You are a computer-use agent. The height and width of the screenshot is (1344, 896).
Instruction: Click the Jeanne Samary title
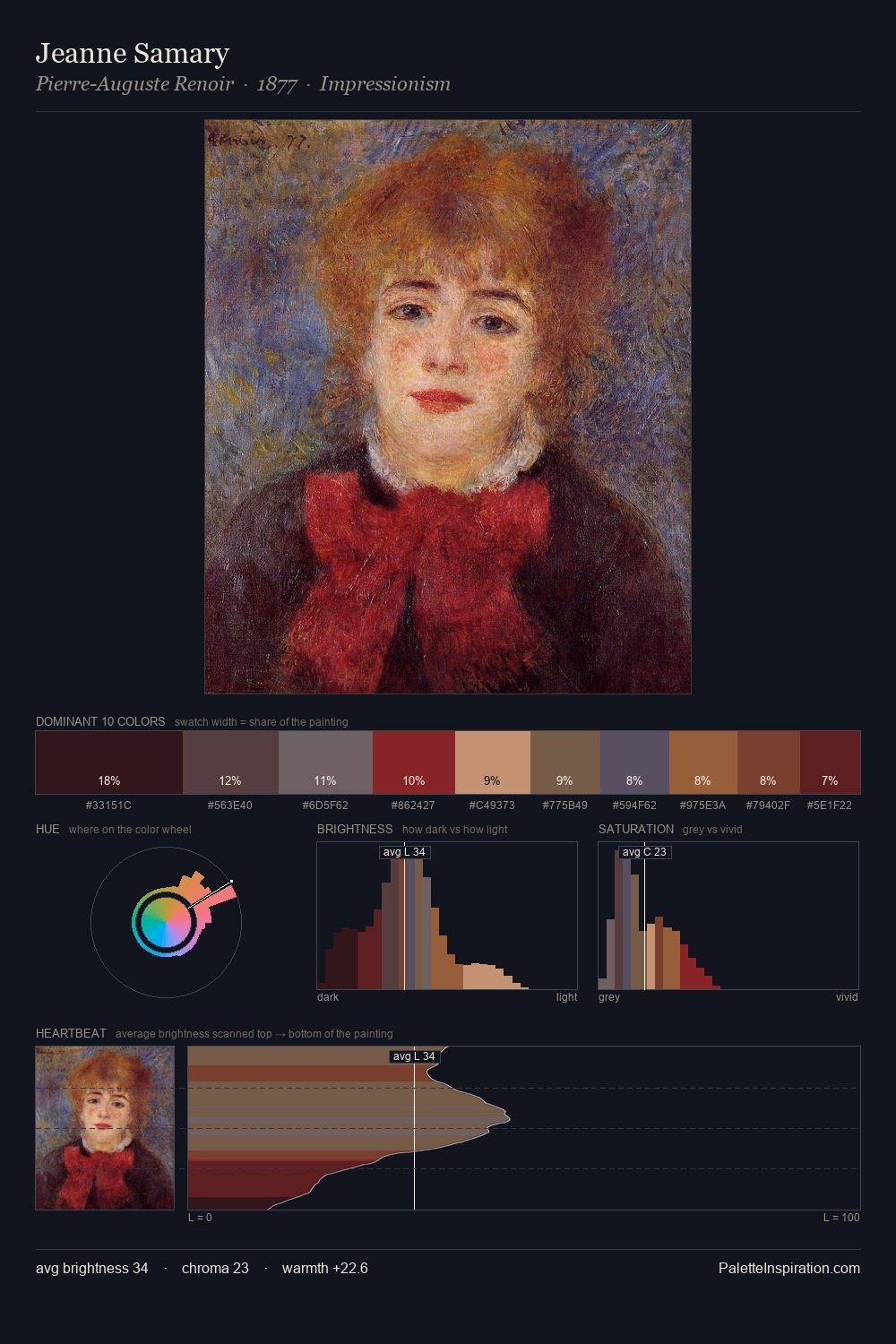coord(133,54)
